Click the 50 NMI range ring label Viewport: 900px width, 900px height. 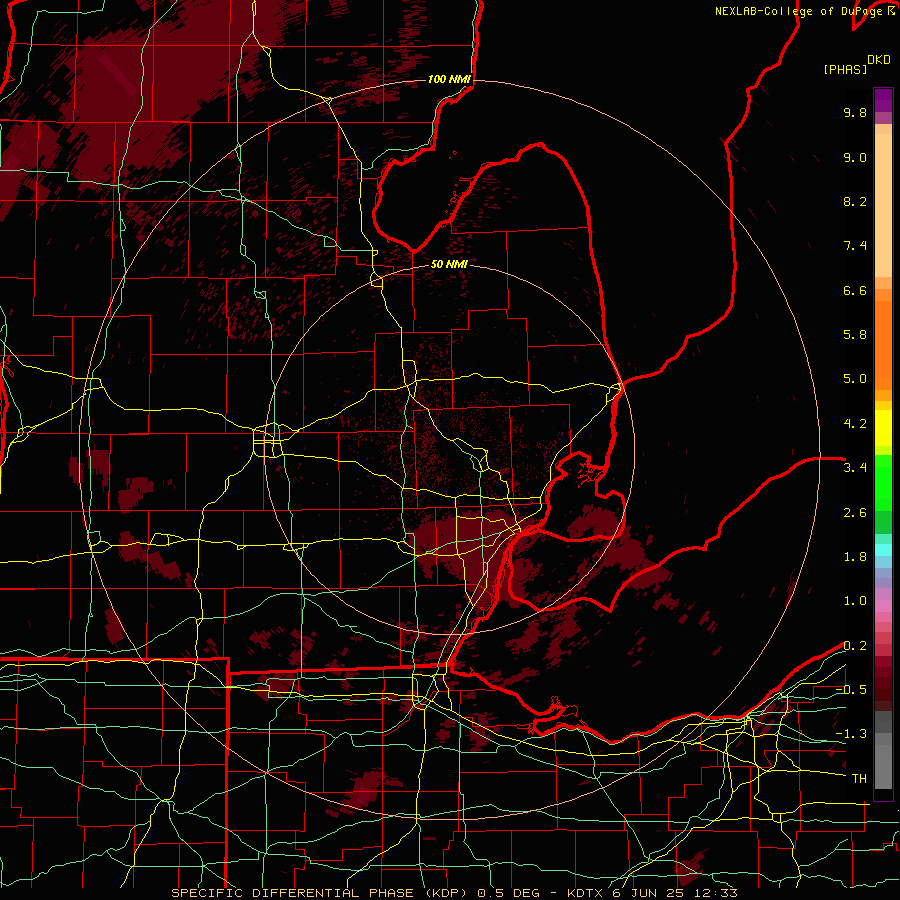pos(449,264)
